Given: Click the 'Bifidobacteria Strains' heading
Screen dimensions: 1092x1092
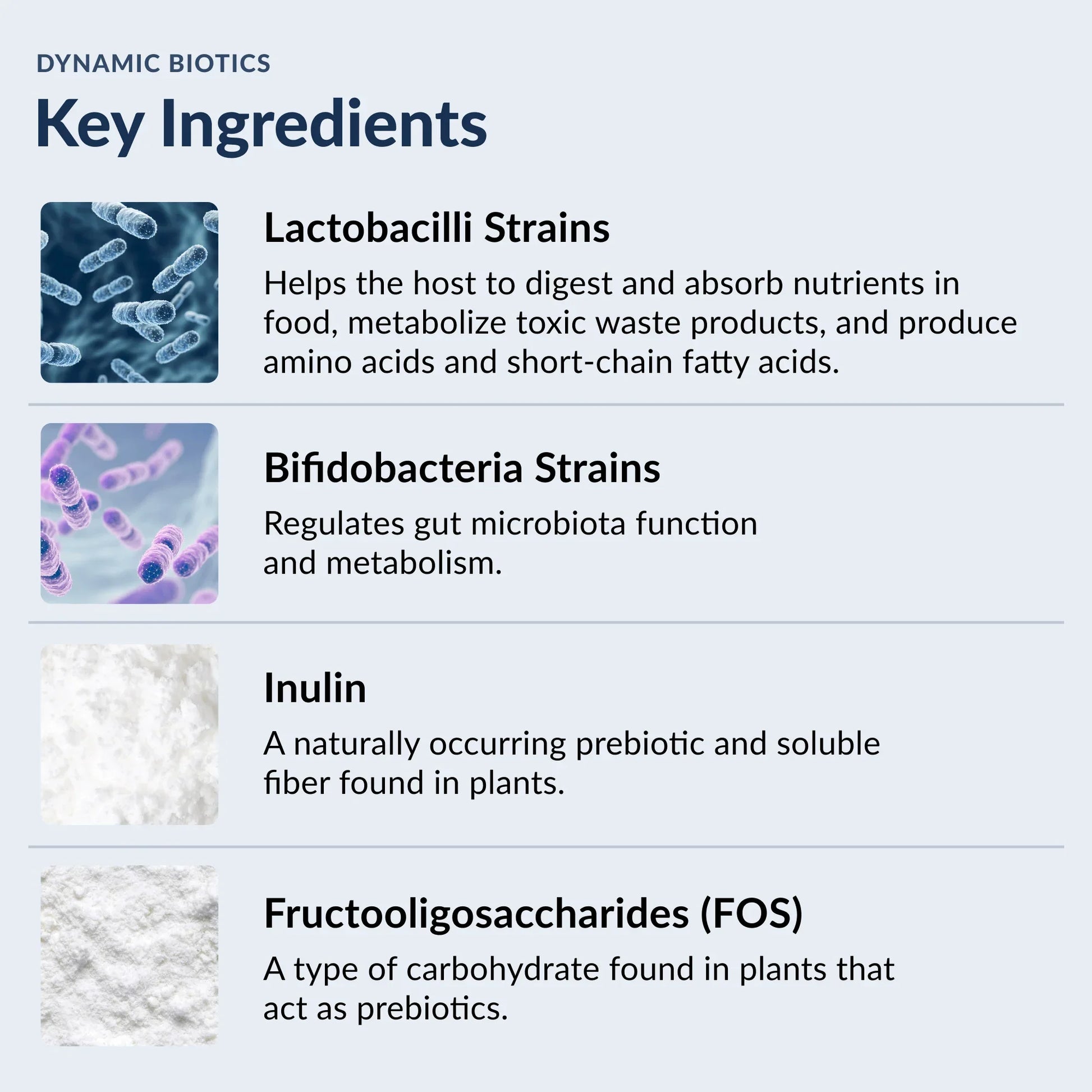Looking at the screenshot, I should tap(462, 469).
